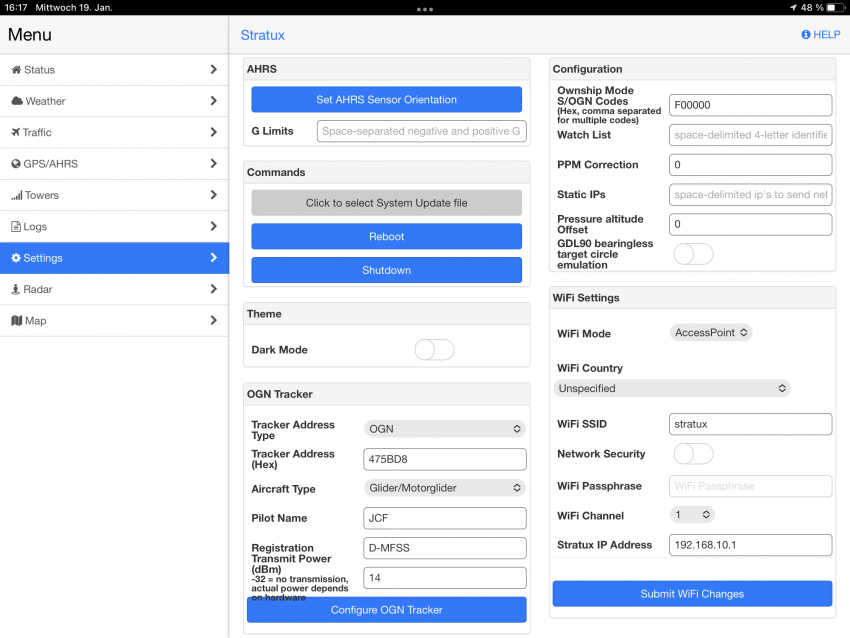Open the Radar menu item
The width and height of the screenshot is (850, 638).
(x=114, y=289)
